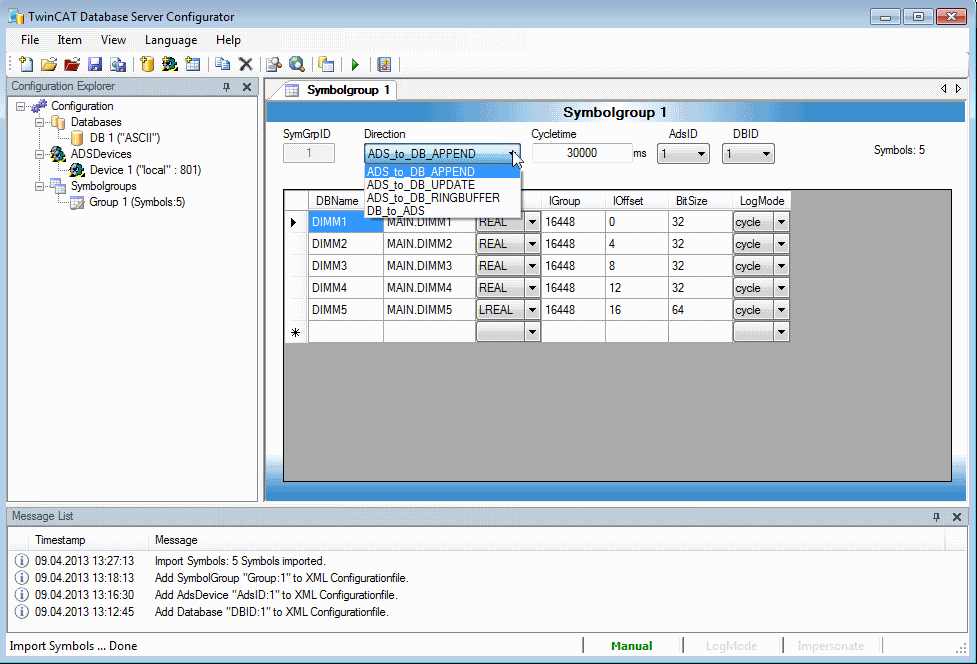
Task: Open the DBID dropdown
Action: (x=748, y=153)
